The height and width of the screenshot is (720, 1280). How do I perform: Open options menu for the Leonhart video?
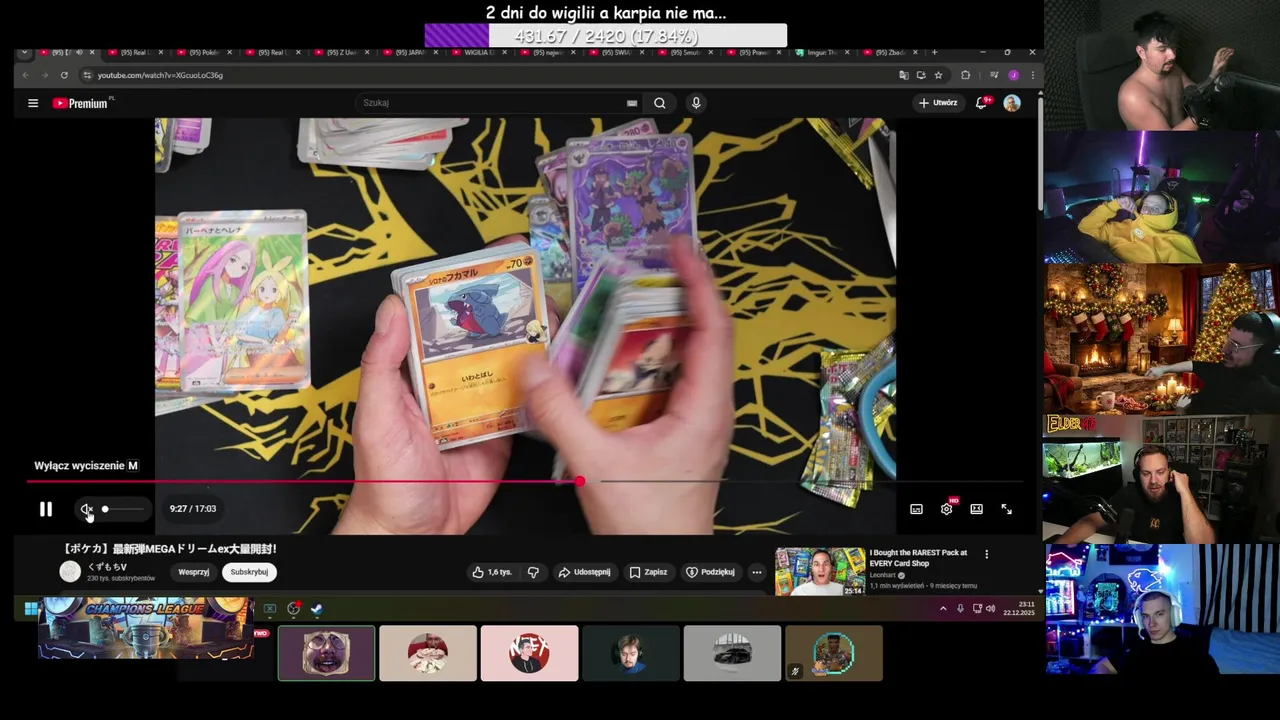pos(986,554)
